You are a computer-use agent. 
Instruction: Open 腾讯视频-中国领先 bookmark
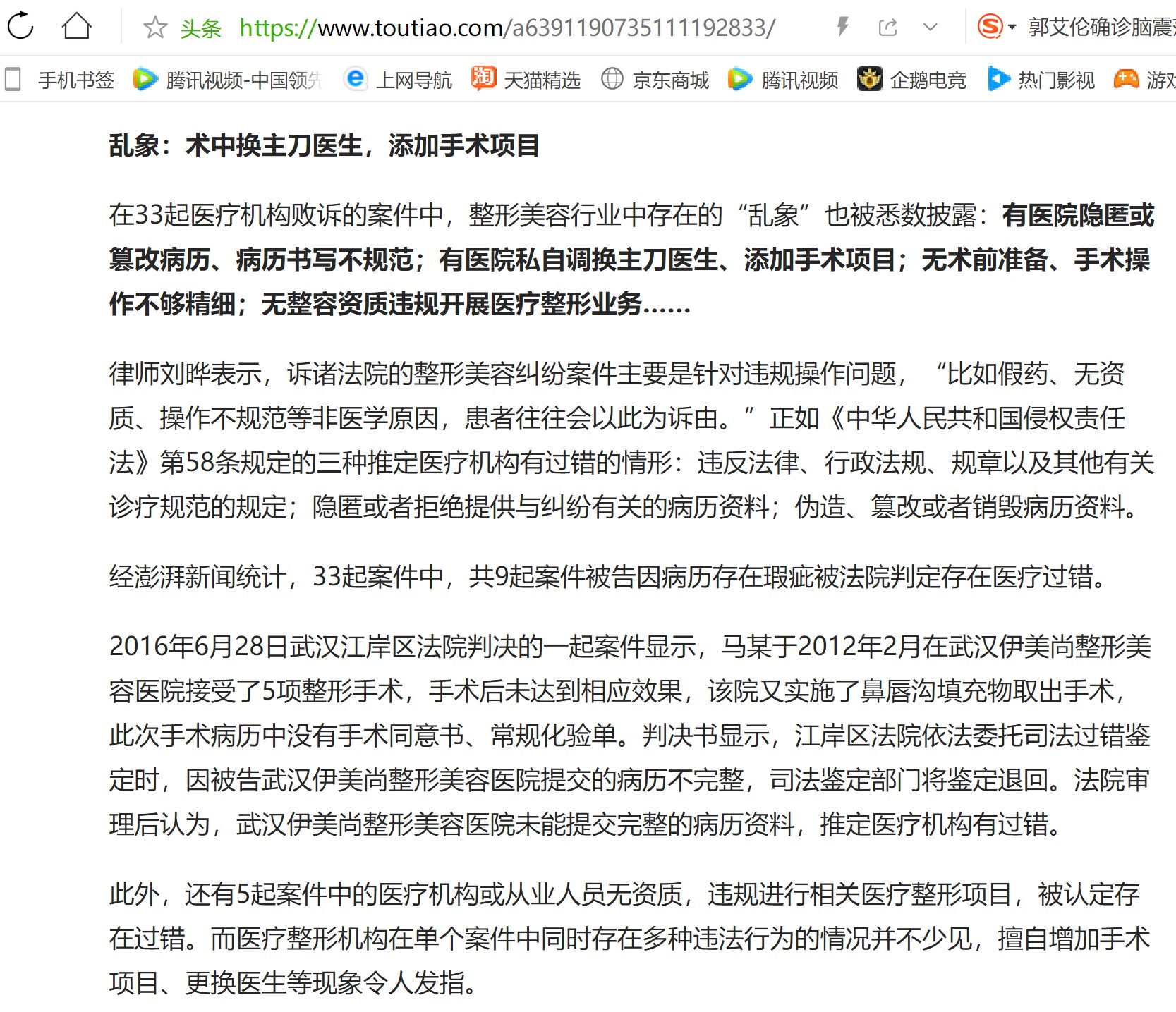[244, 80]
